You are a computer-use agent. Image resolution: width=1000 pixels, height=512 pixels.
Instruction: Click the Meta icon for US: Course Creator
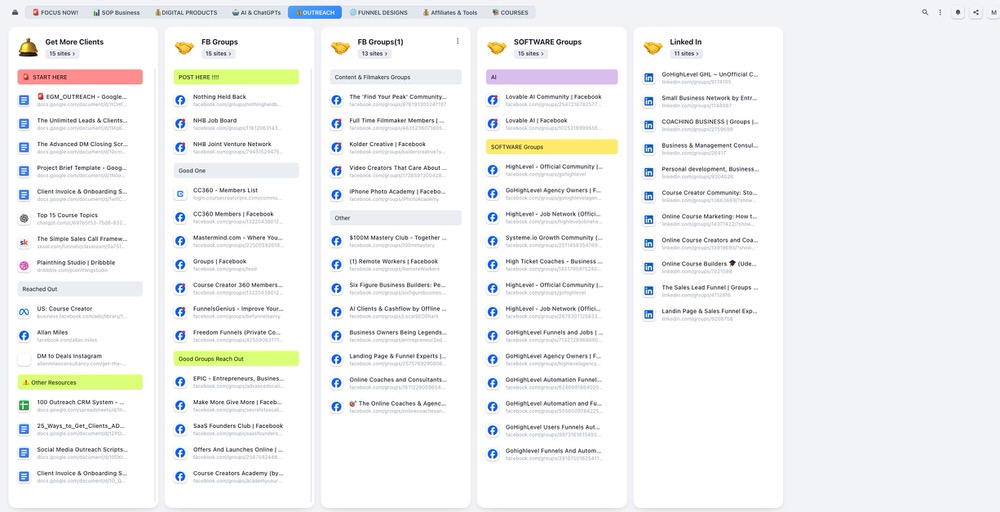pyautogui.click(x=24, y=312)
